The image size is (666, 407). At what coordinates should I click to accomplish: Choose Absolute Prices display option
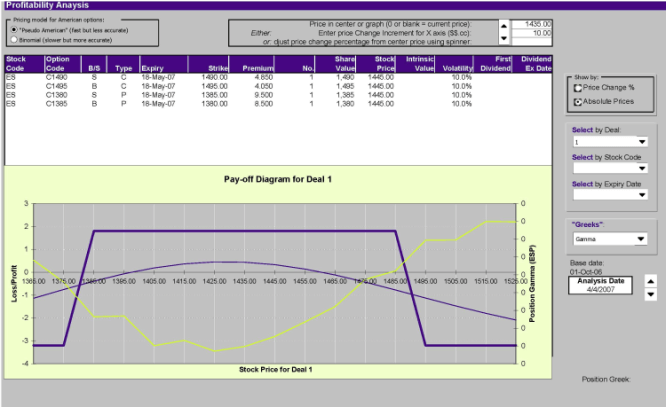pos(578,101)
